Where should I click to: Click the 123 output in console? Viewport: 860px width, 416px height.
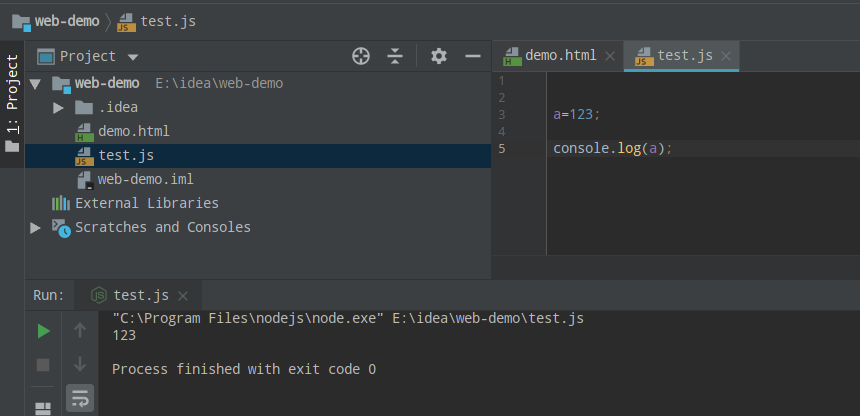(x=124, y=335)
